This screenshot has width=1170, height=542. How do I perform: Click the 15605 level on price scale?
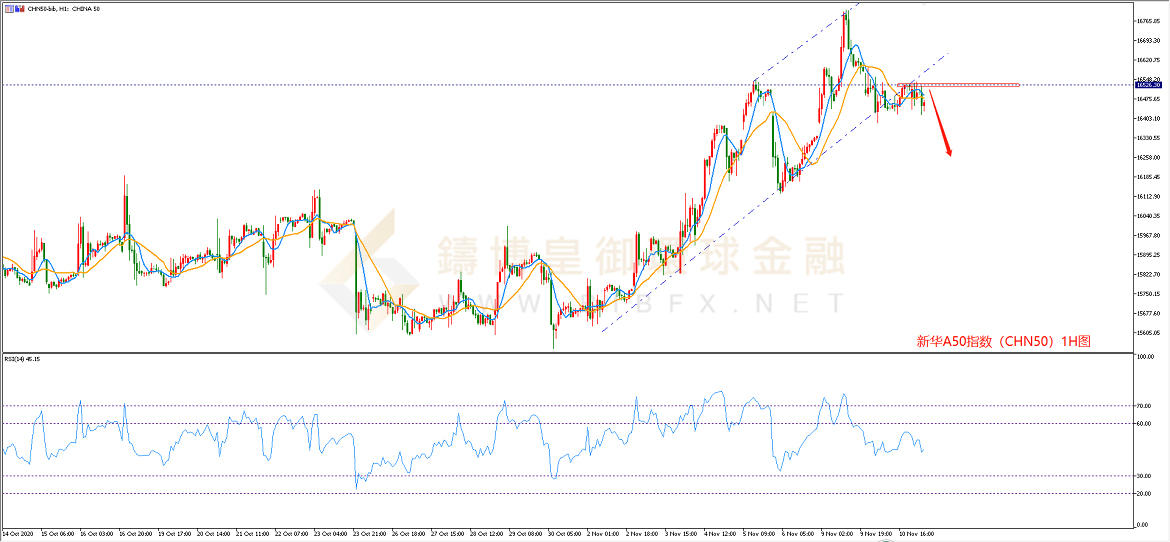point(1146,333)
